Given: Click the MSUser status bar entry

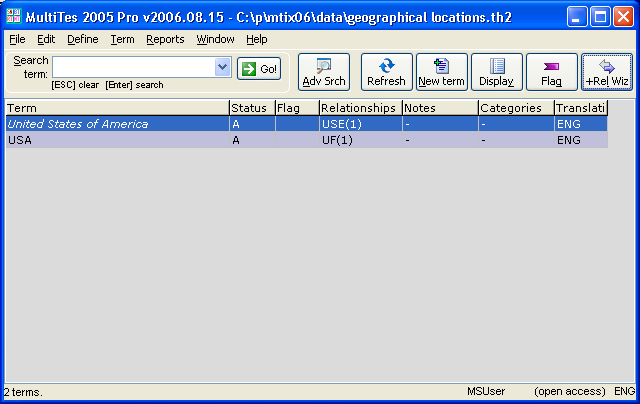Looking at the screenshot, I should coord(486,391).
